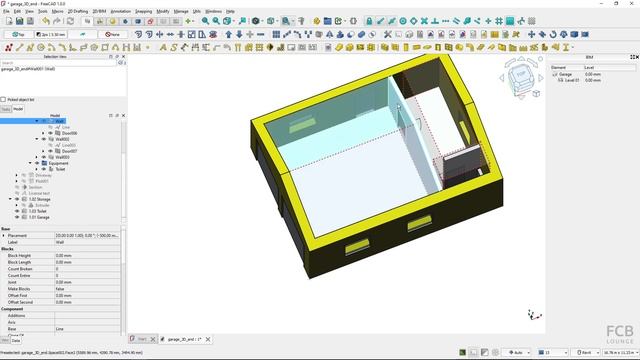The width and height of the screenshot is (640, 360).
Task: Click the model tree vertical scrollbar
Action: click(x=123, y=169)
